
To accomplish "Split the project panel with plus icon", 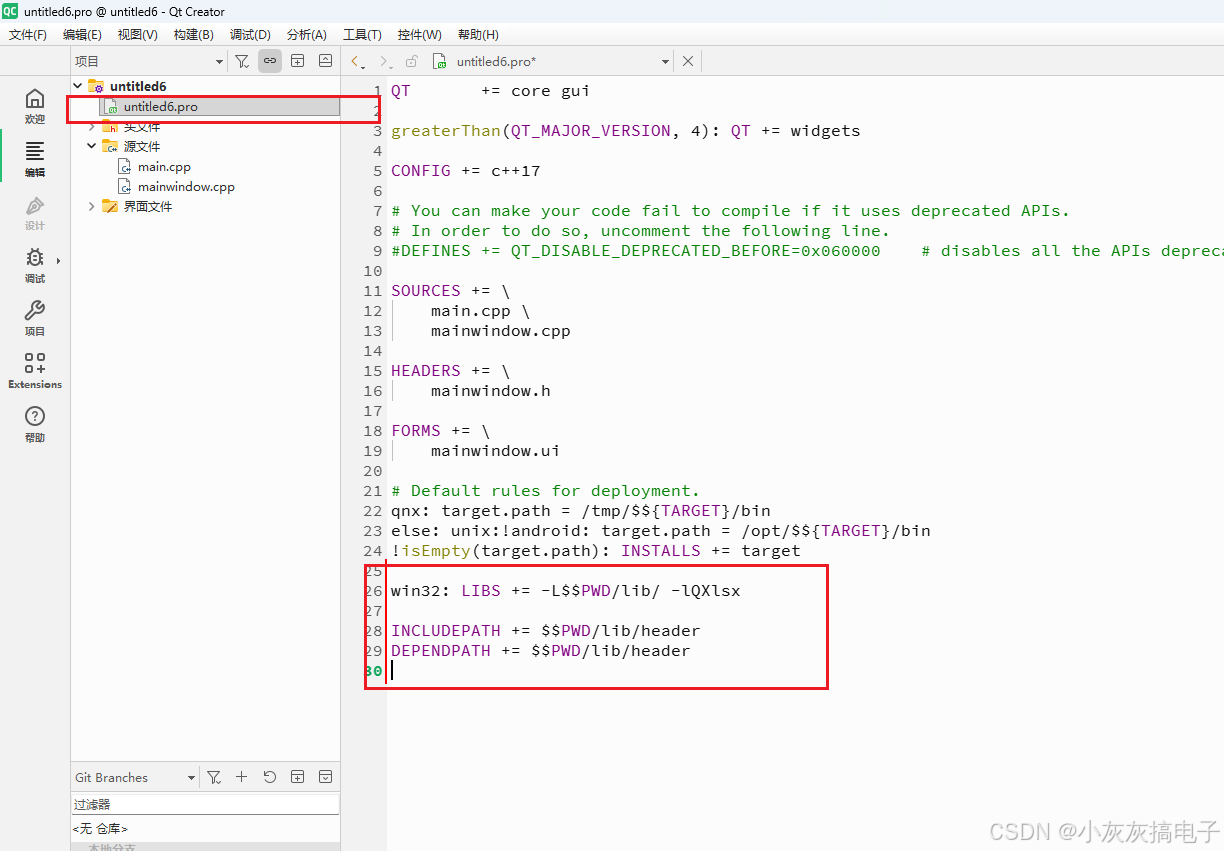I will (x=297, y=61).
